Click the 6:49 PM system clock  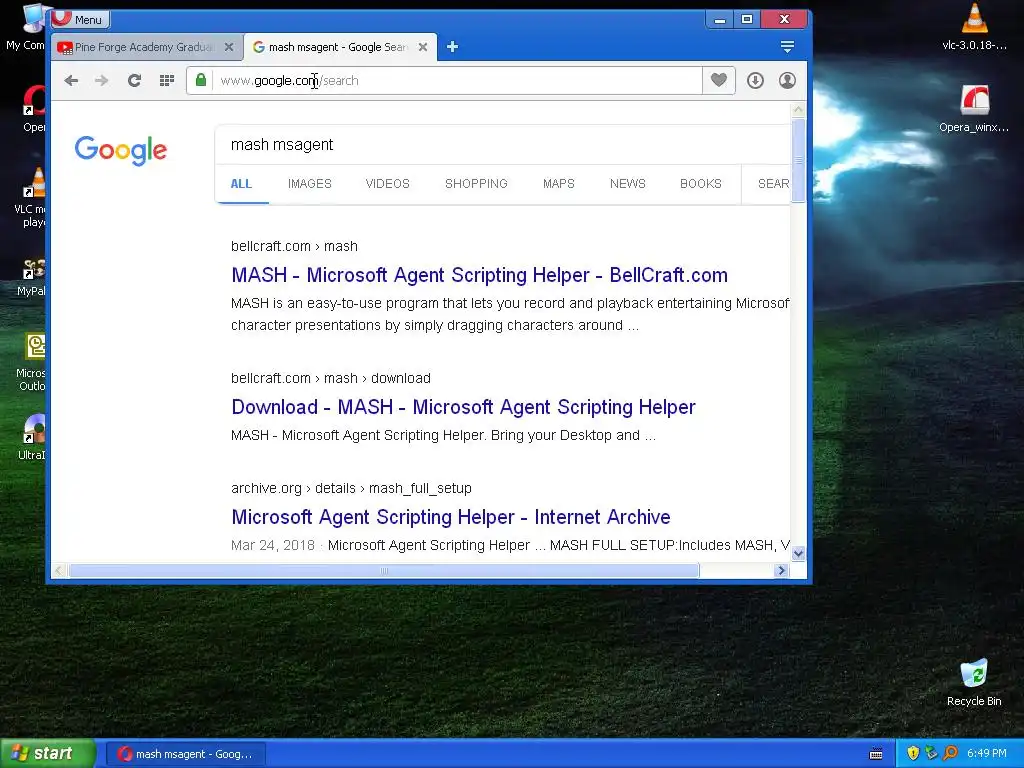pos(986,754)
